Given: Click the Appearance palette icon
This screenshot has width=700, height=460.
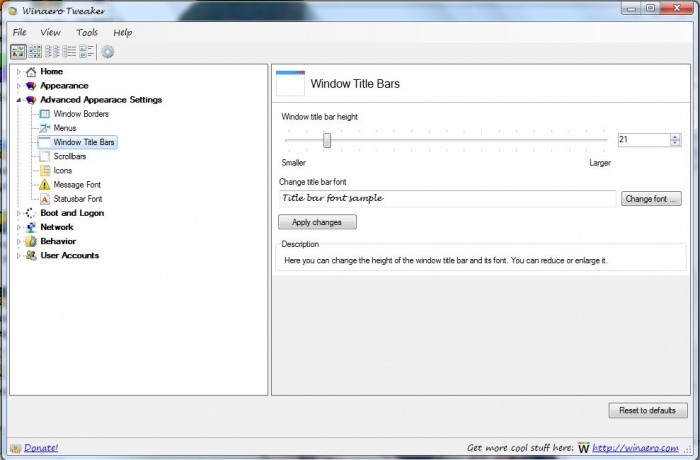Looking at the screenshot, I should (x=31, y=86).
